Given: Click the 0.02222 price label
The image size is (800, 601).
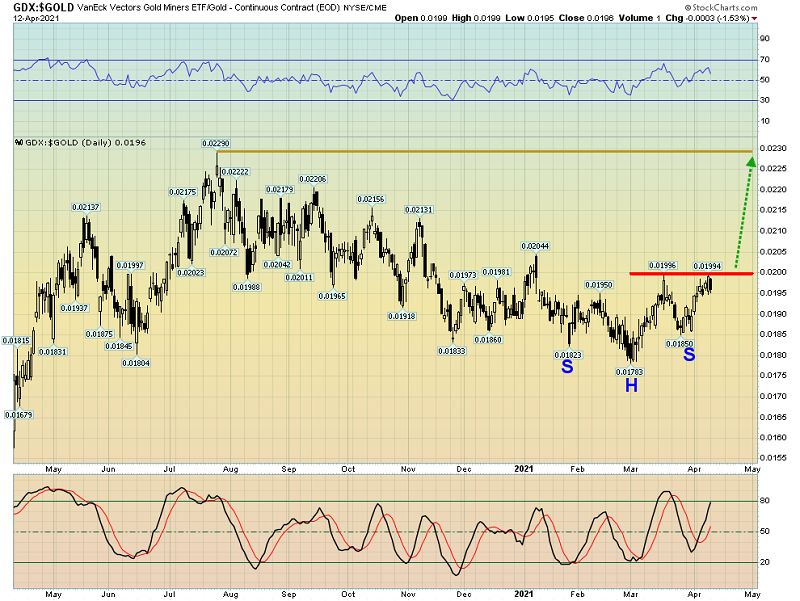Looking at the screenshot, I should click(236, 172).
